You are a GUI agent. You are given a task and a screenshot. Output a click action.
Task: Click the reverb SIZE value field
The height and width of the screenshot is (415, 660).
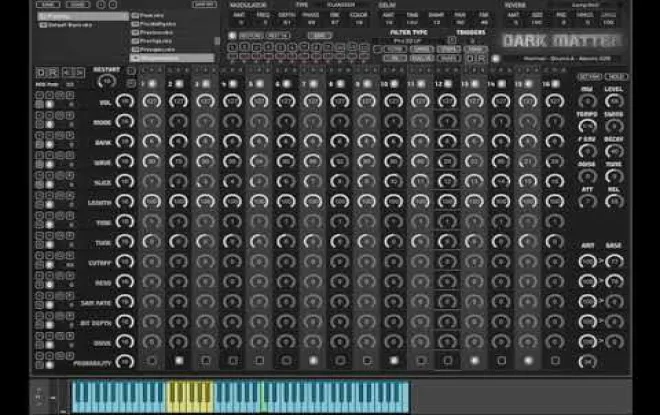click(x=537, y=22)
